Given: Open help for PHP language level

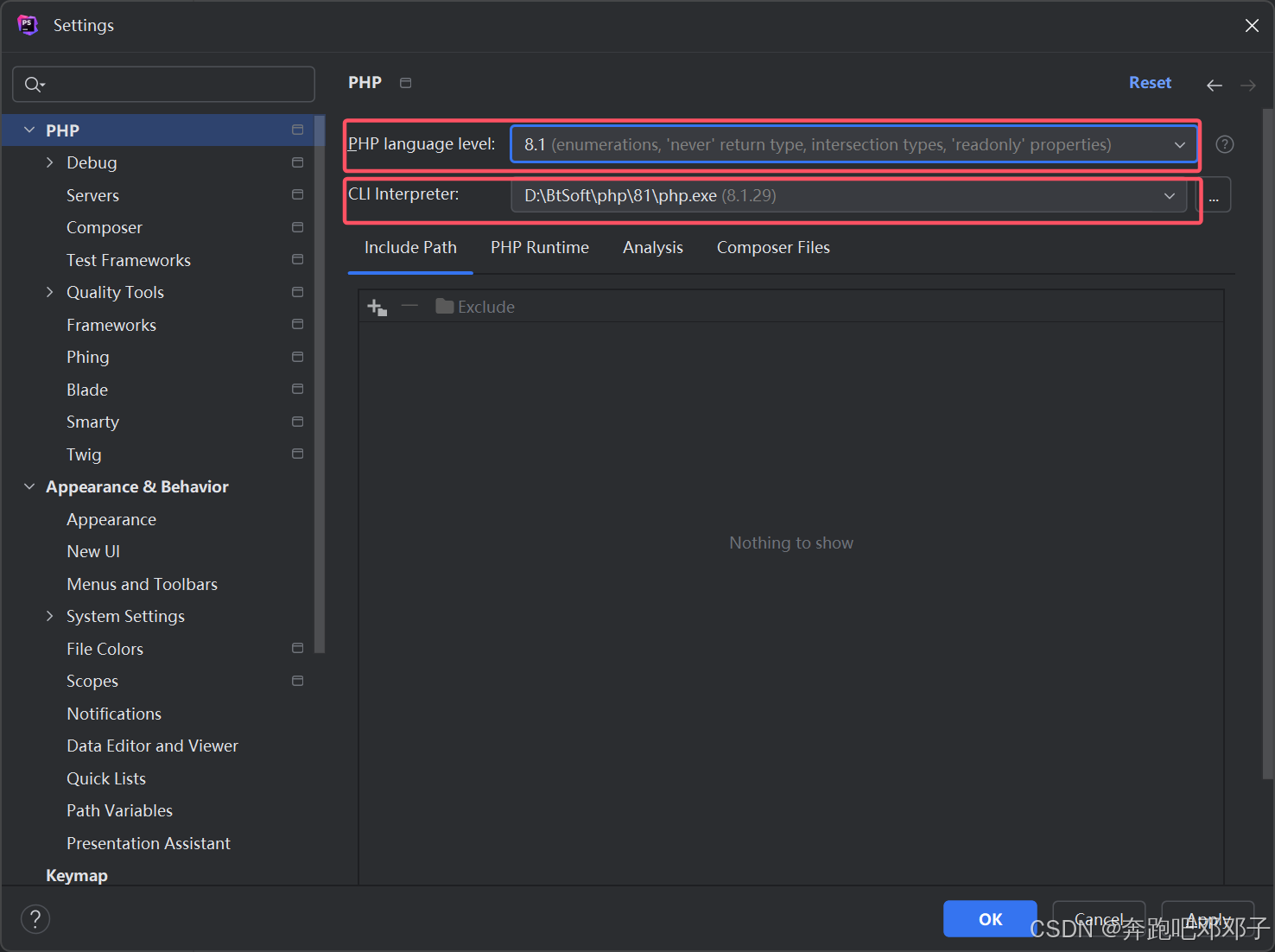Looking at the screenshot, I should point(1225,144).
